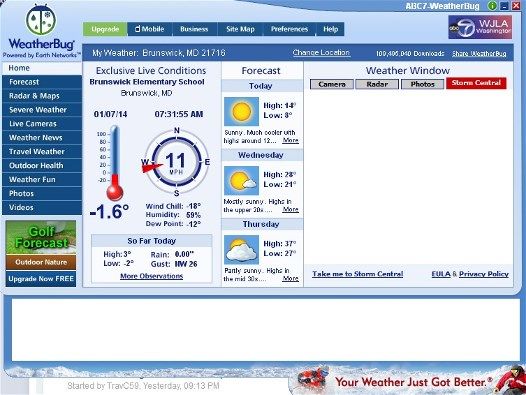Click the Camera button in Weather Window
Image resolution: width=526 pixels, height=395 pixels.
point(332,84)
